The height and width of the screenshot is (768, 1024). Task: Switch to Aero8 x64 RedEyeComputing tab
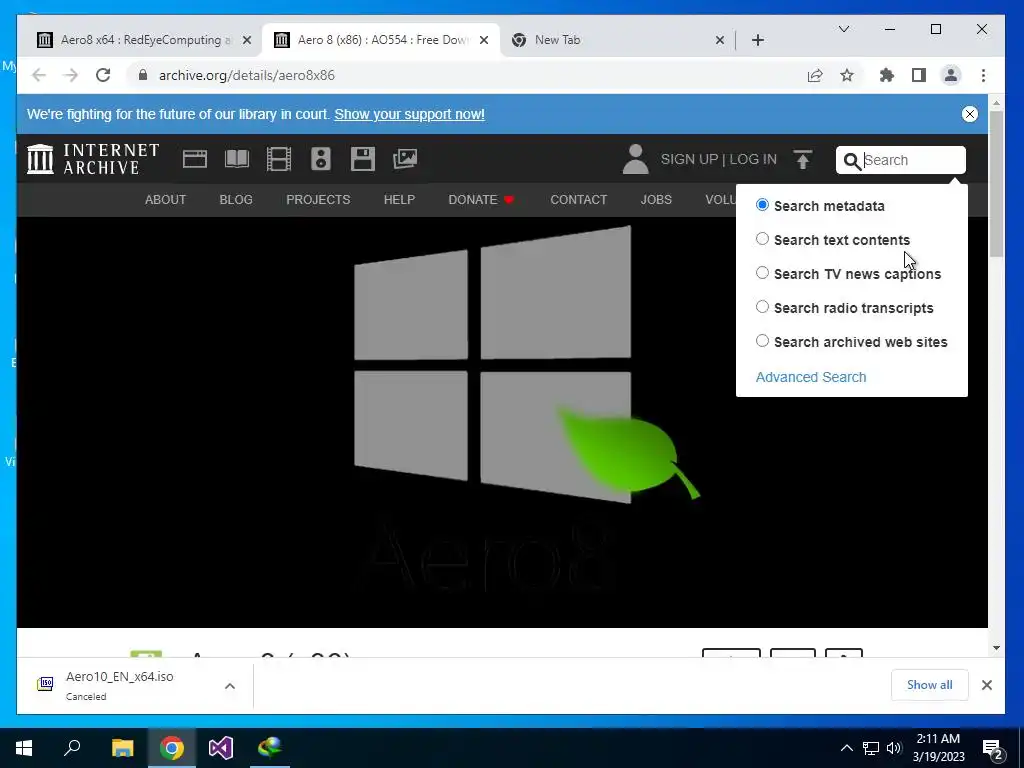(x=141, y=40)
